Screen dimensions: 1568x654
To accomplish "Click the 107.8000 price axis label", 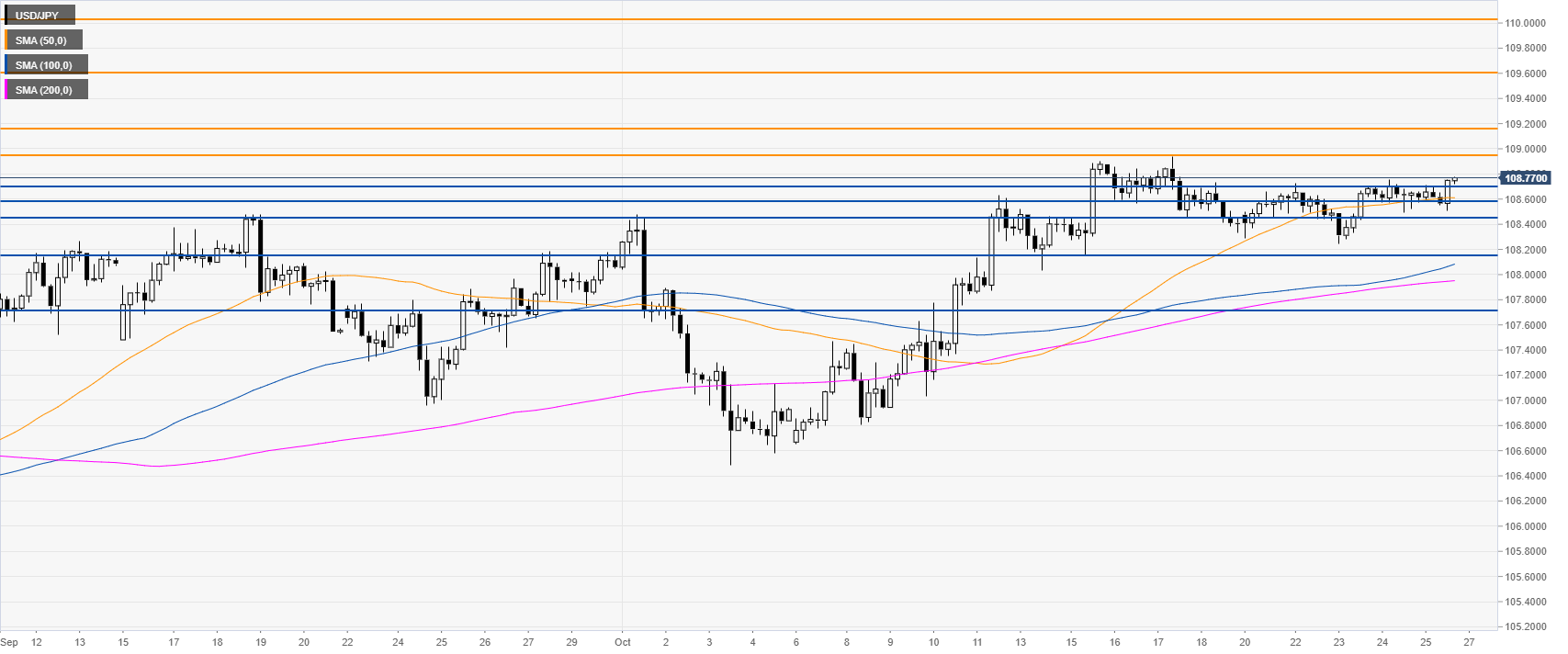I will (x=1525, y=299).
